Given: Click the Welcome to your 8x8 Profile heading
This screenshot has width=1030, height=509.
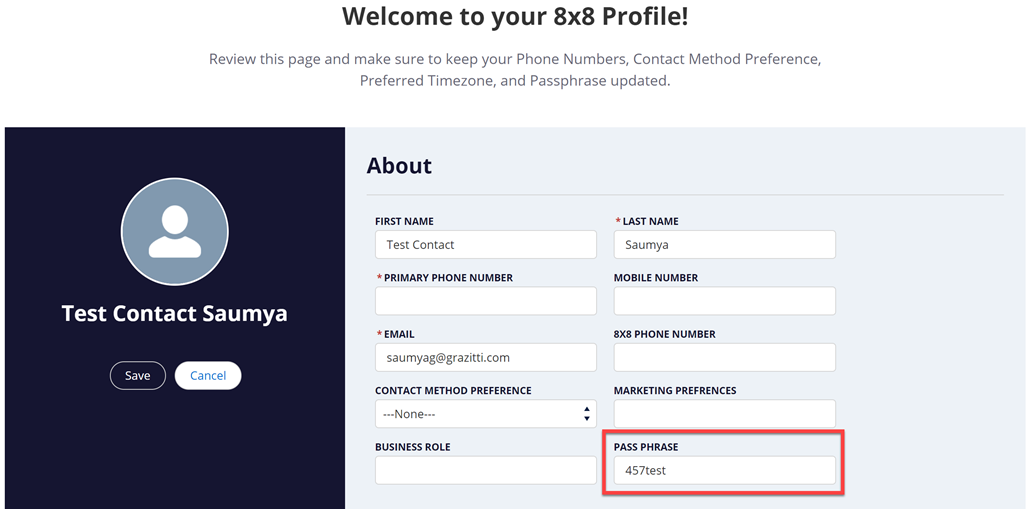Looking at the screenshot, I should point(515,16).
